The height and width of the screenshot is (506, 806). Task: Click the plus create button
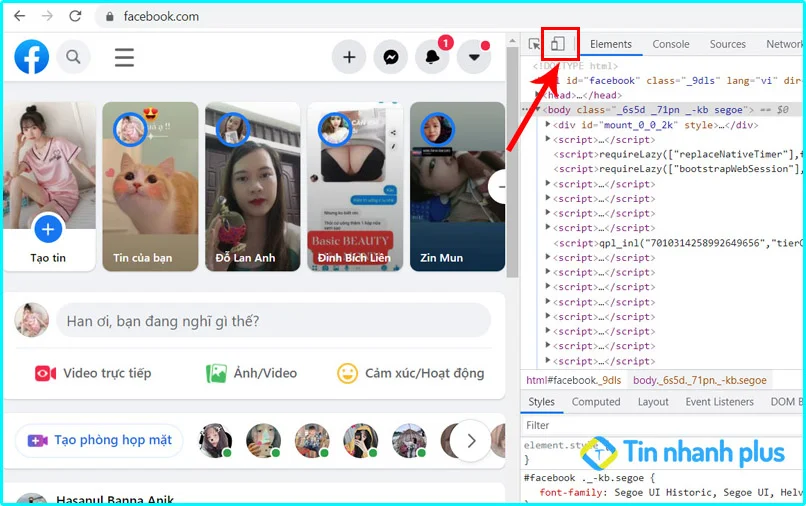(349, 57)
